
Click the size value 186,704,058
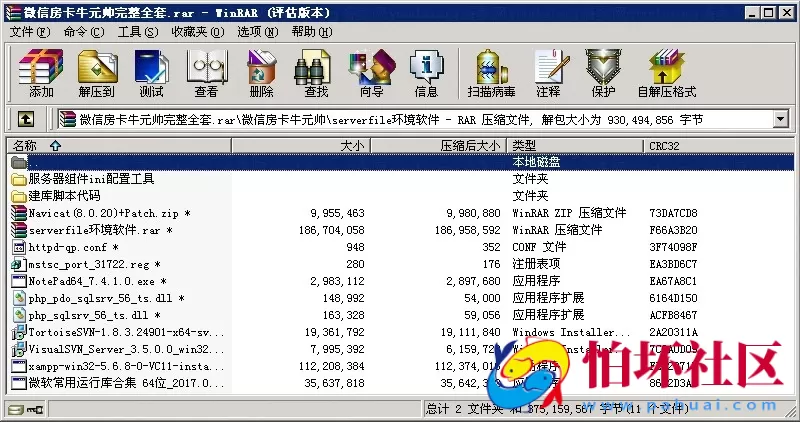tap(332, 230)
